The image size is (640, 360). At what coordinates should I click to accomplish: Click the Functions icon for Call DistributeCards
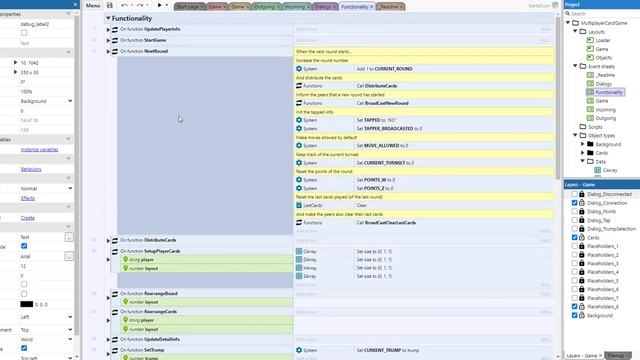coord(299,86)
